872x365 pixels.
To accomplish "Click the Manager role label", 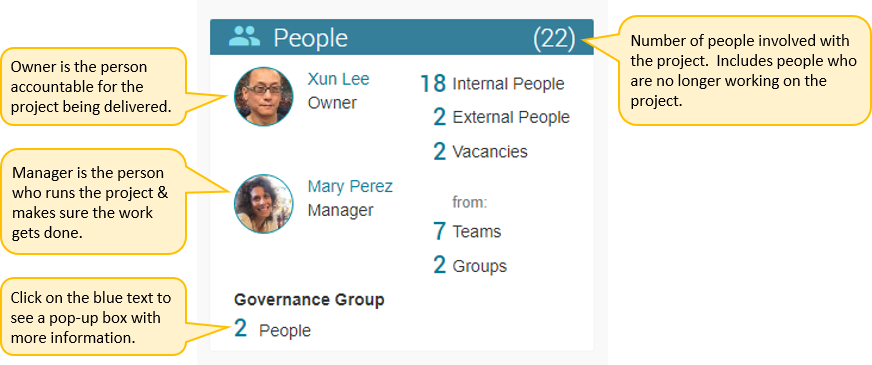I will pyautogui.click(x=340, y=210).
